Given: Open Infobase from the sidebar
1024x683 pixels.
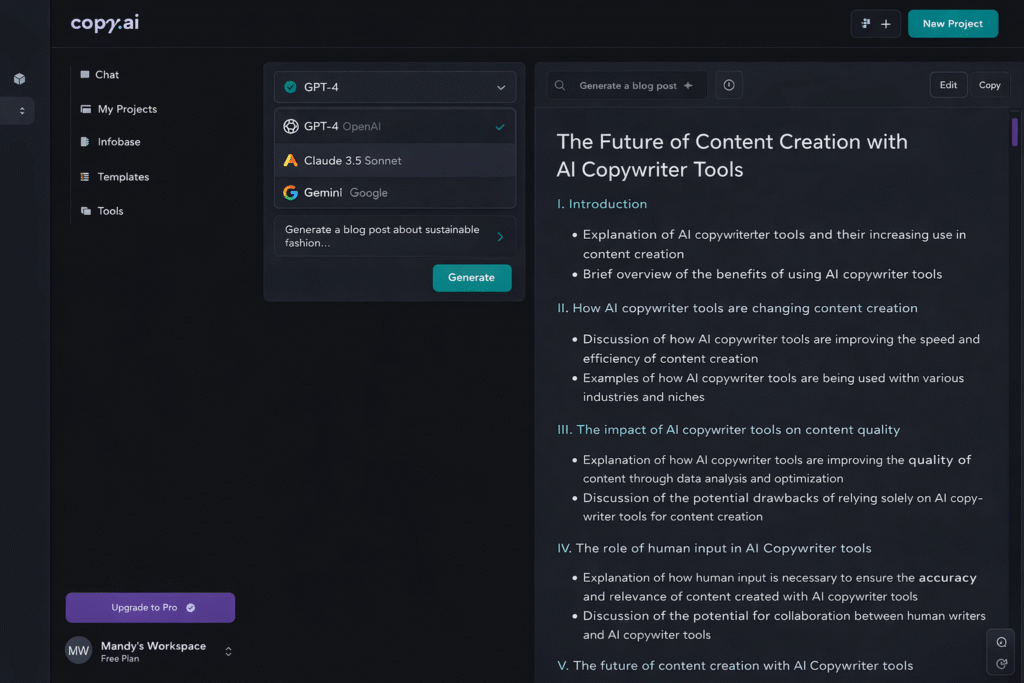Looking at the screenshot, I should point(86,142).
